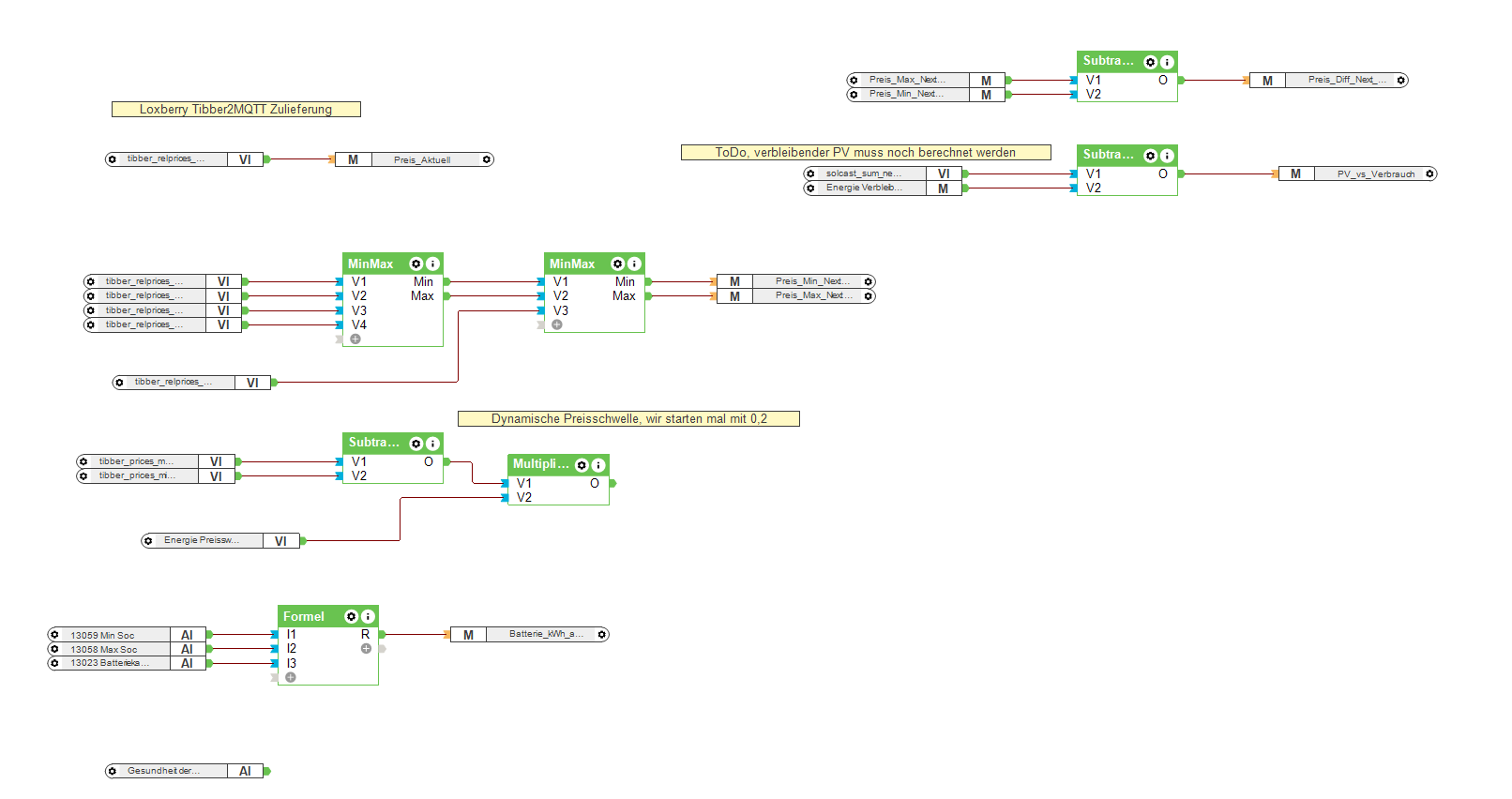1512x799 pixels.
Task: Click V2 input port of Multipli… block
Action: pyautogui.click(x=505, y=498)
